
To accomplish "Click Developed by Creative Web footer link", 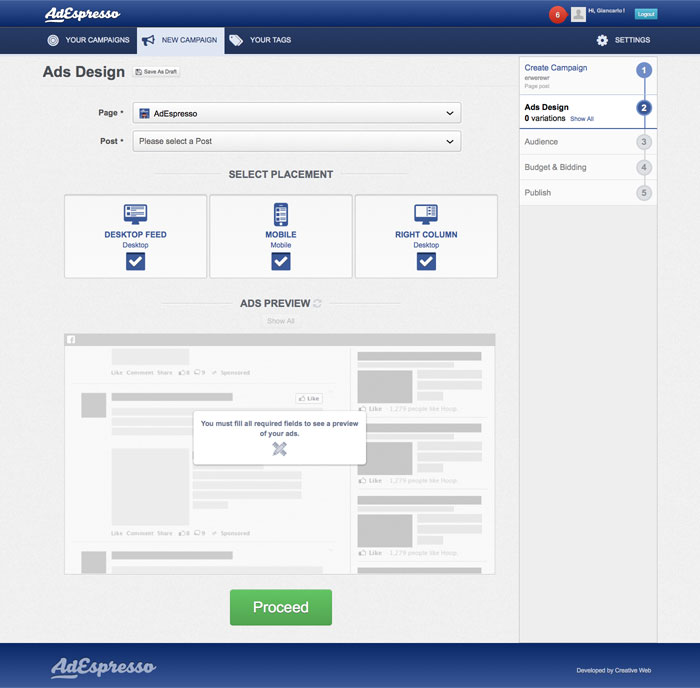I will 613,670.
